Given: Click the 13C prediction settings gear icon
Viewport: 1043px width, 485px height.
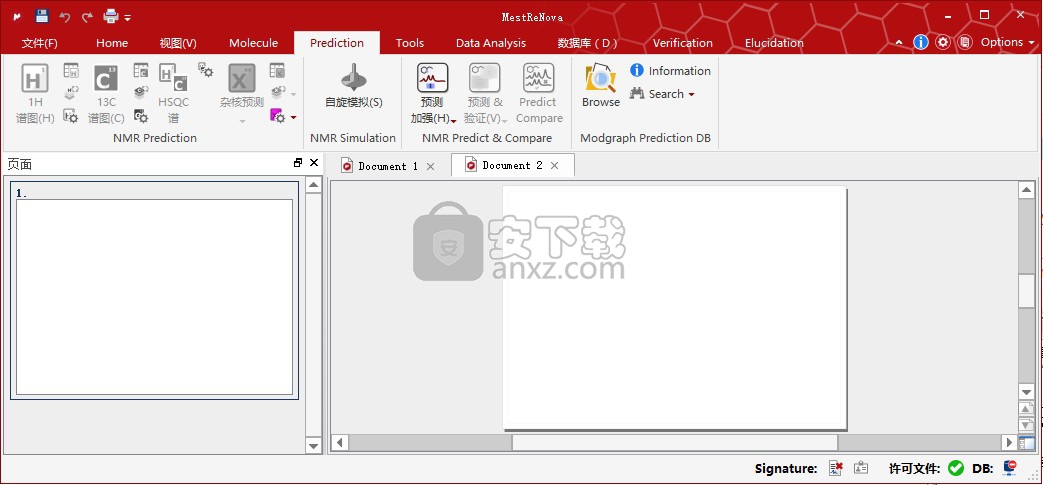Looking at the screenshot, I should pos(141,116).
